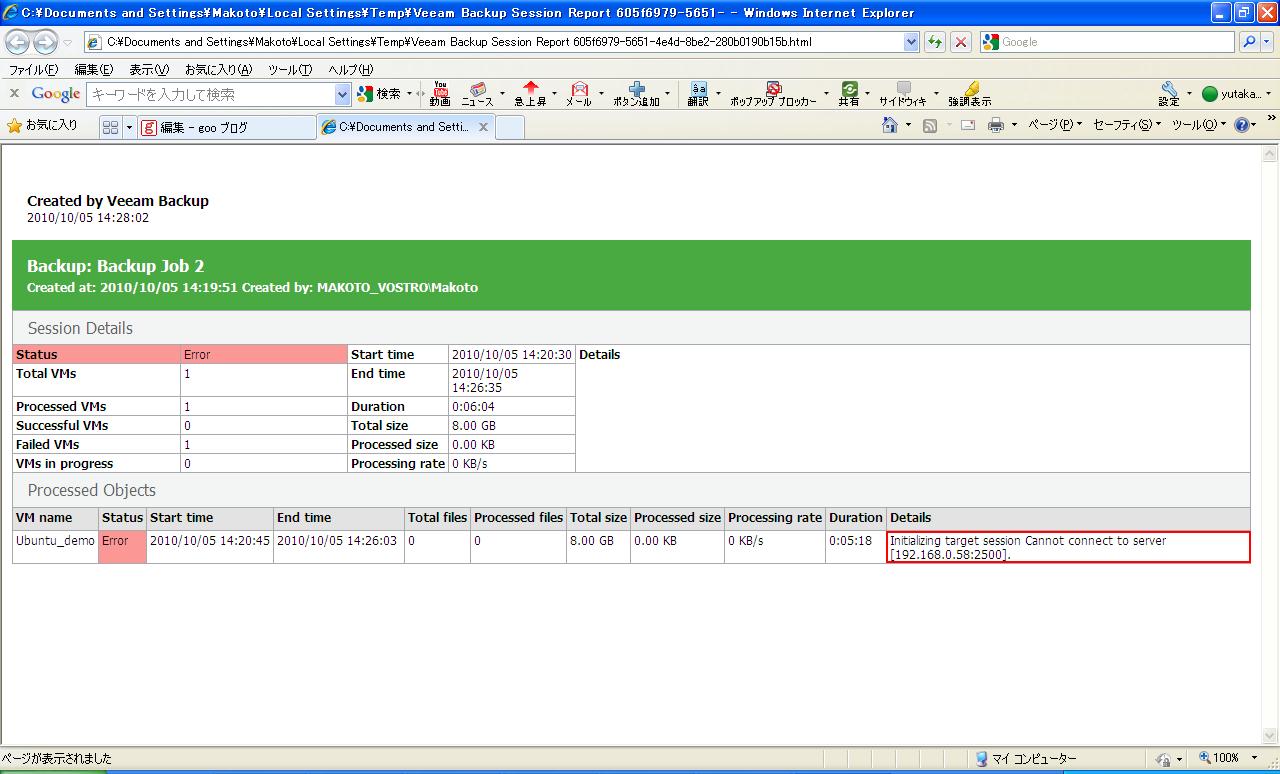Image resolution: width=1280 pixels, height=774 pixels.
Task: Click the refresh button next to address bar
Action: point(935,42)
